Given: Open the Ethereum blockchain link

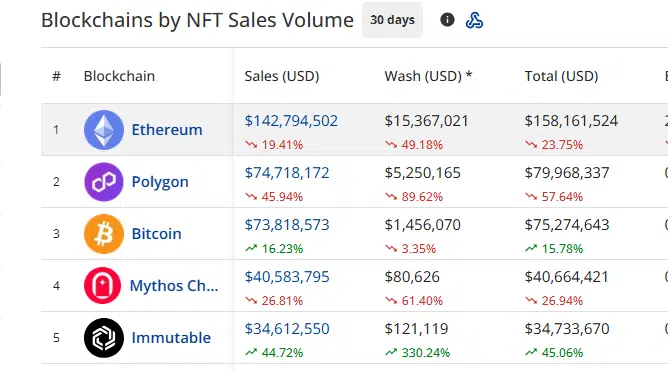Looking at the screenshot, I should 167,130.
